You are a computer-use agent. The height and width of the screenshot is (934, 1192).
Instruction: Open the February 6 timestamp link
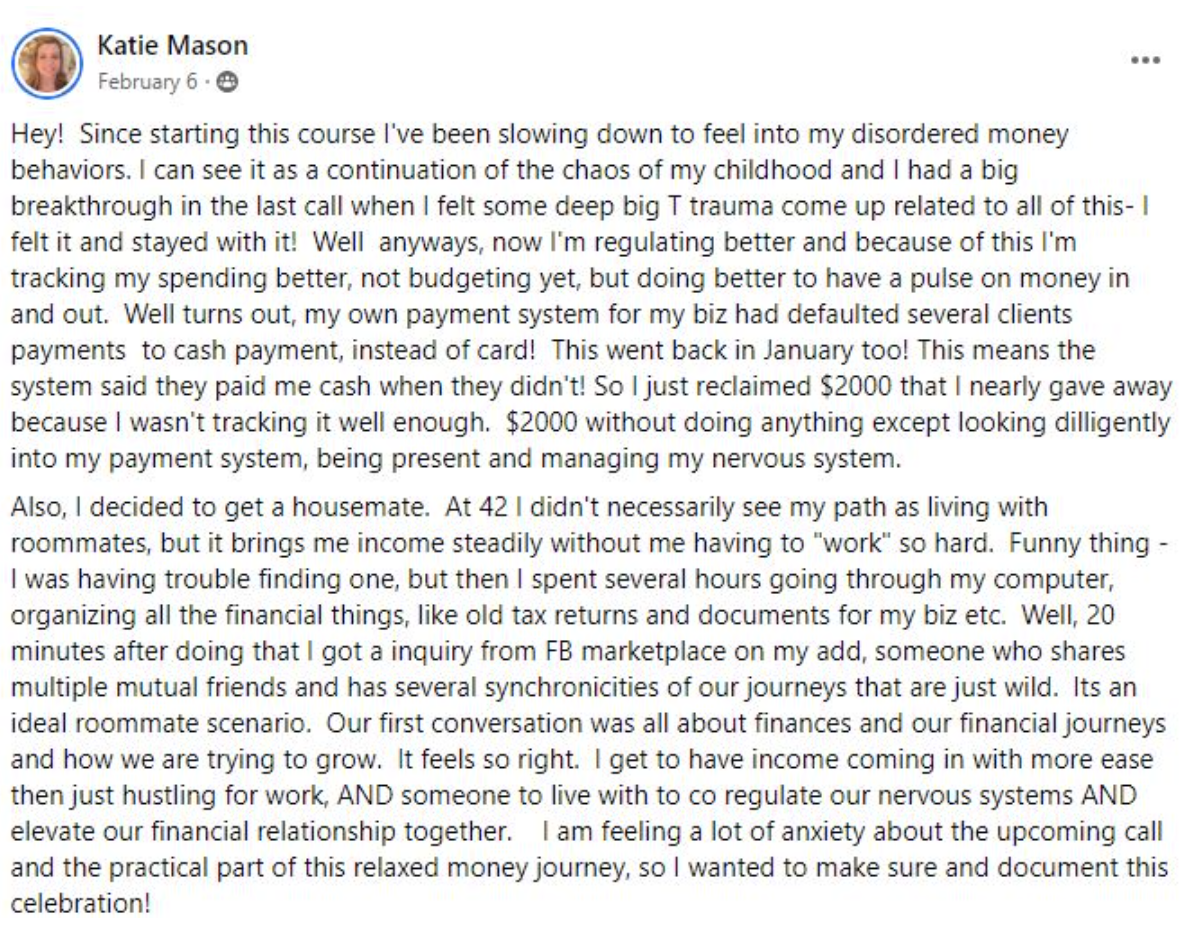[x=147, y=81]
